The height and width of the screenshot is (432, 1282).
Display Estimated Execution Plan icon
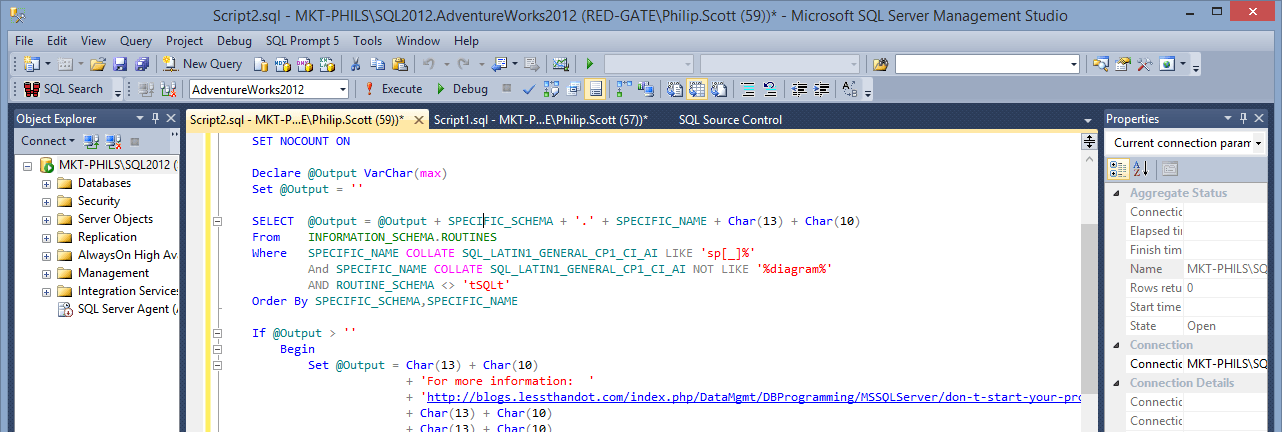tap(551, 89)
